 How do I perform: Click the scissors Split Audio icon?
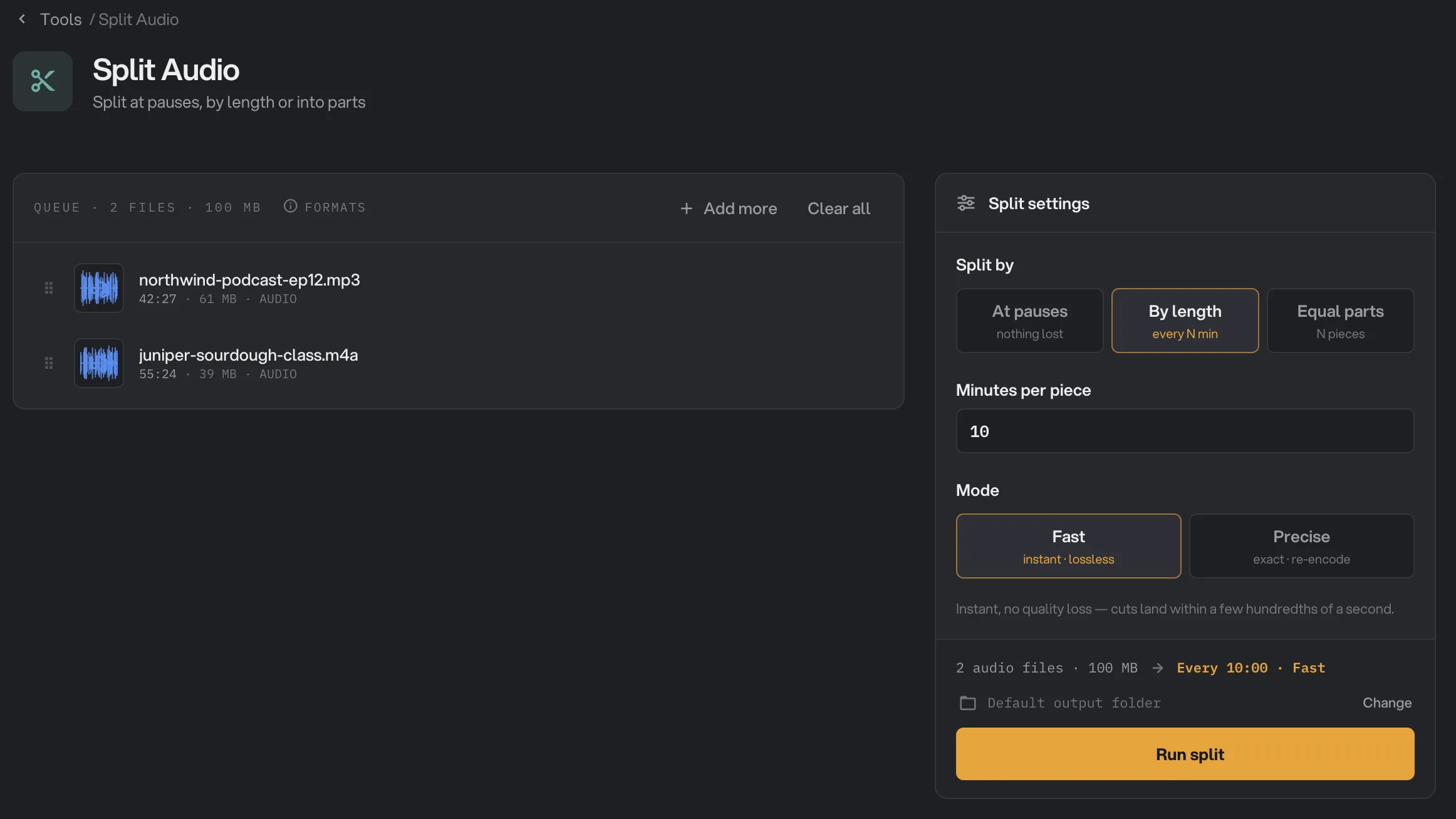point(43,81)
